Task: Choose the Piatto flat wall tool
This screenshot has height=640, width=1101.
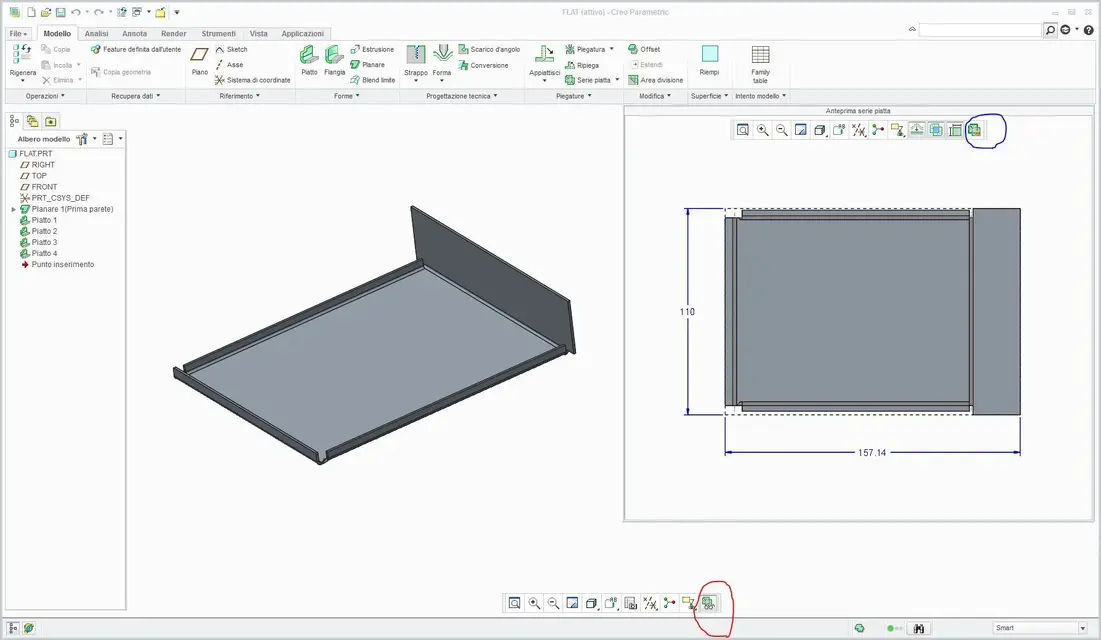Action: pyautogui.click(x=309, y=55)
